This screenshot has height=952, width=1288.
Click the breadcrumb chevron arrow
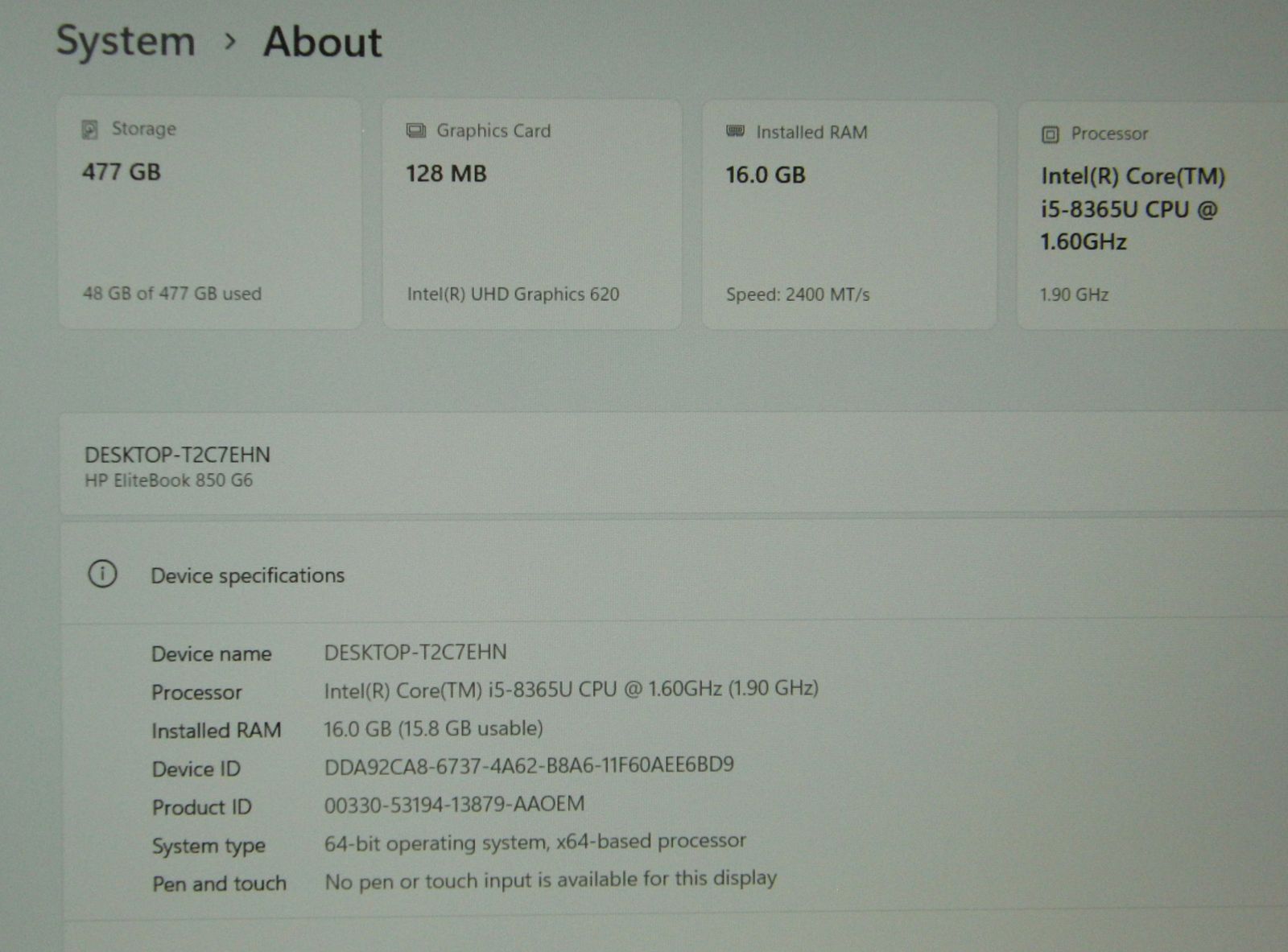pos(230,42)
